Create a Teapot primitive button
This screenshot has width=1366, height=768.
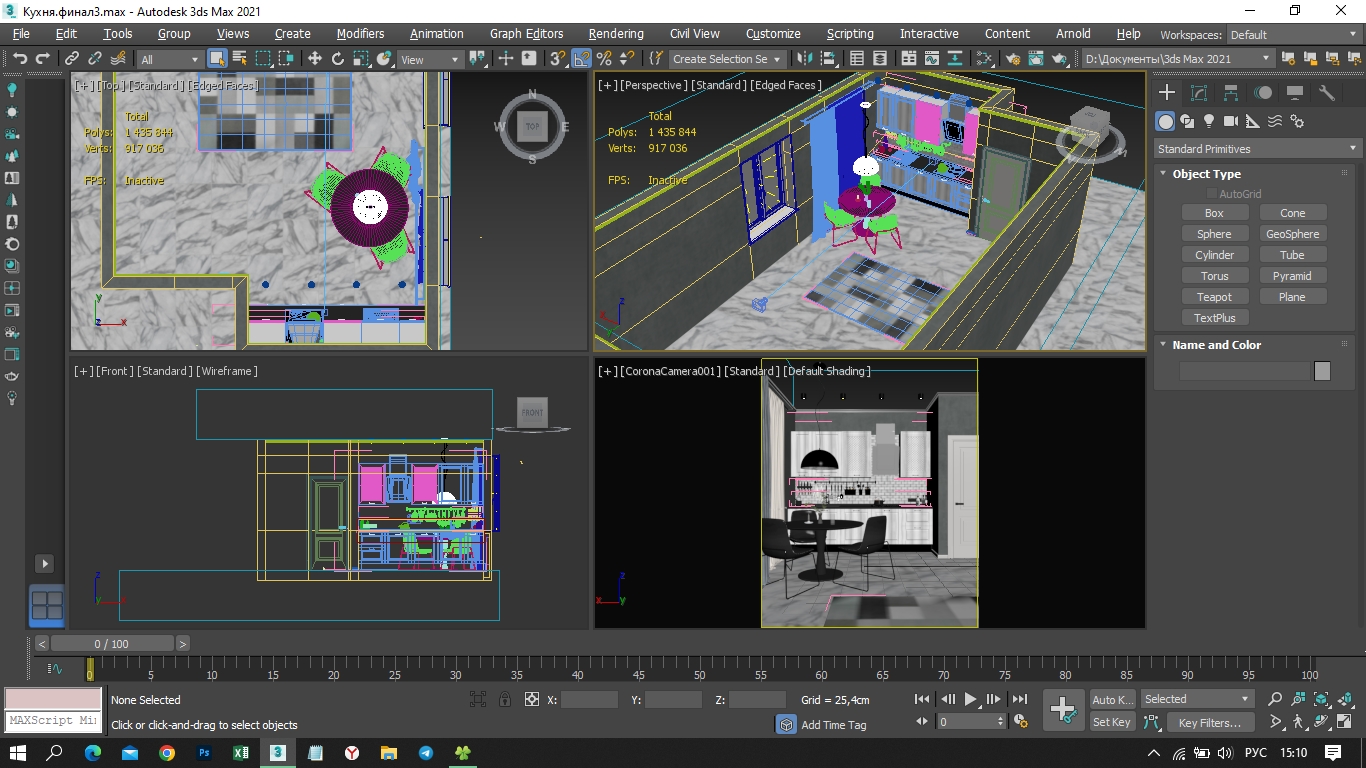point(1214,297)
